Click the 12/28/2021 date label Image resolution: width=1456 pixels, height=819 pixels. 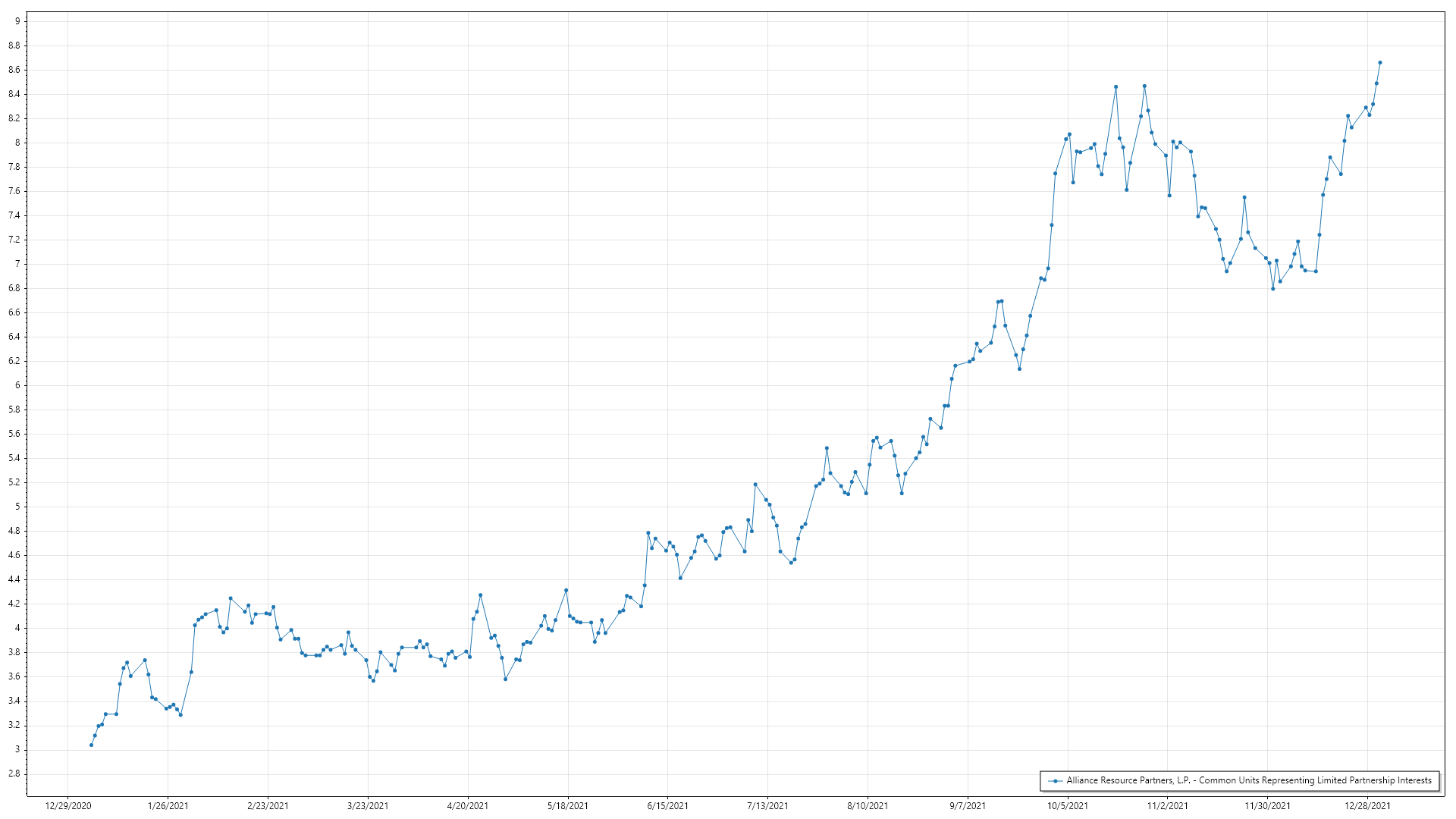1367,805
